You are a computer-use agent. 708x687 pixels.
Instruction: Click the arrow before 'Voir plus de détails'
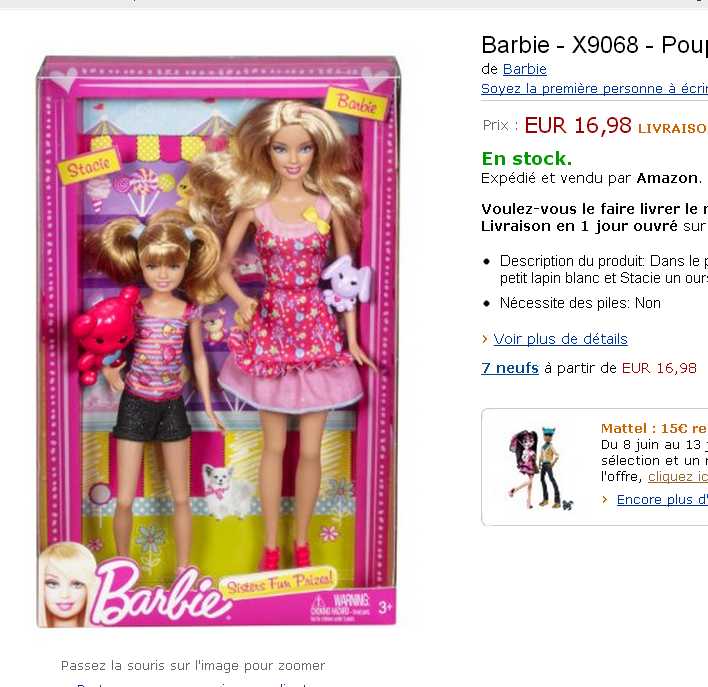point(485,339)
